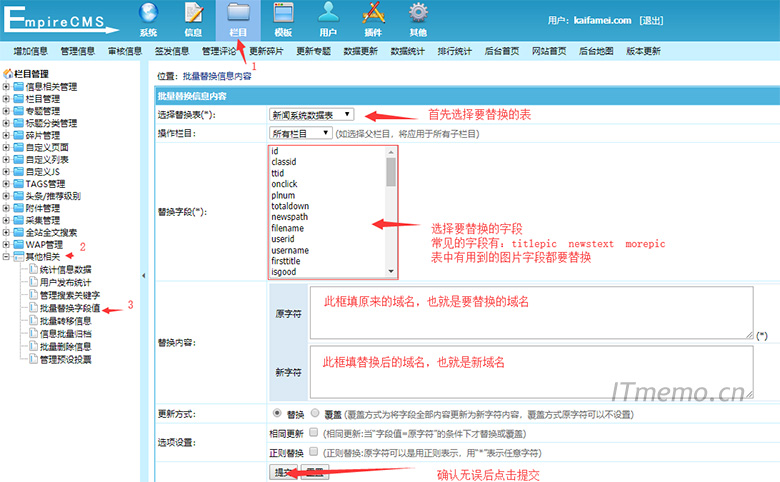Select firsttitle in field list
Viewport: 780px width, 482px height.
point(286,261)
